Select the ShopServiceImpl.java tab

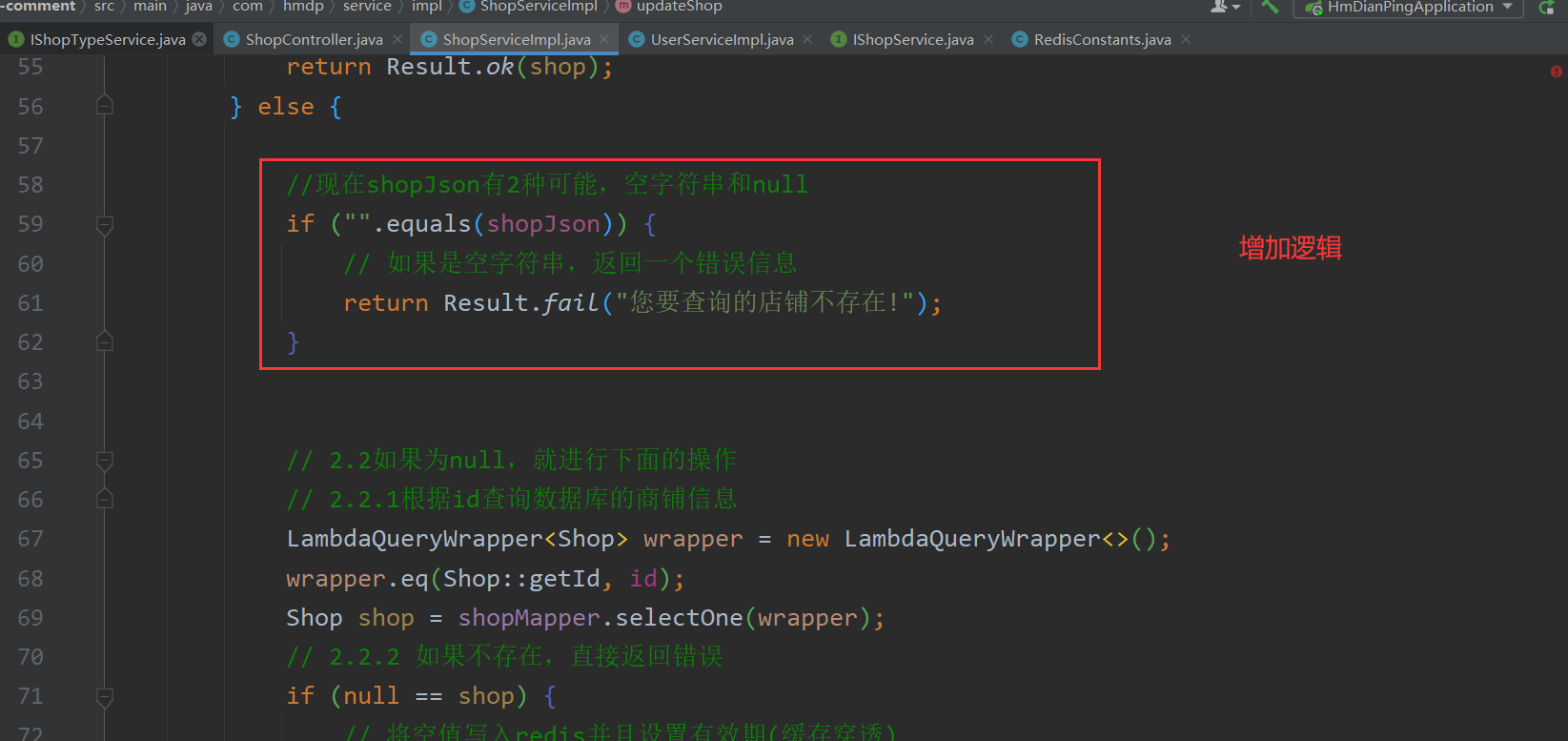[516, 39]
